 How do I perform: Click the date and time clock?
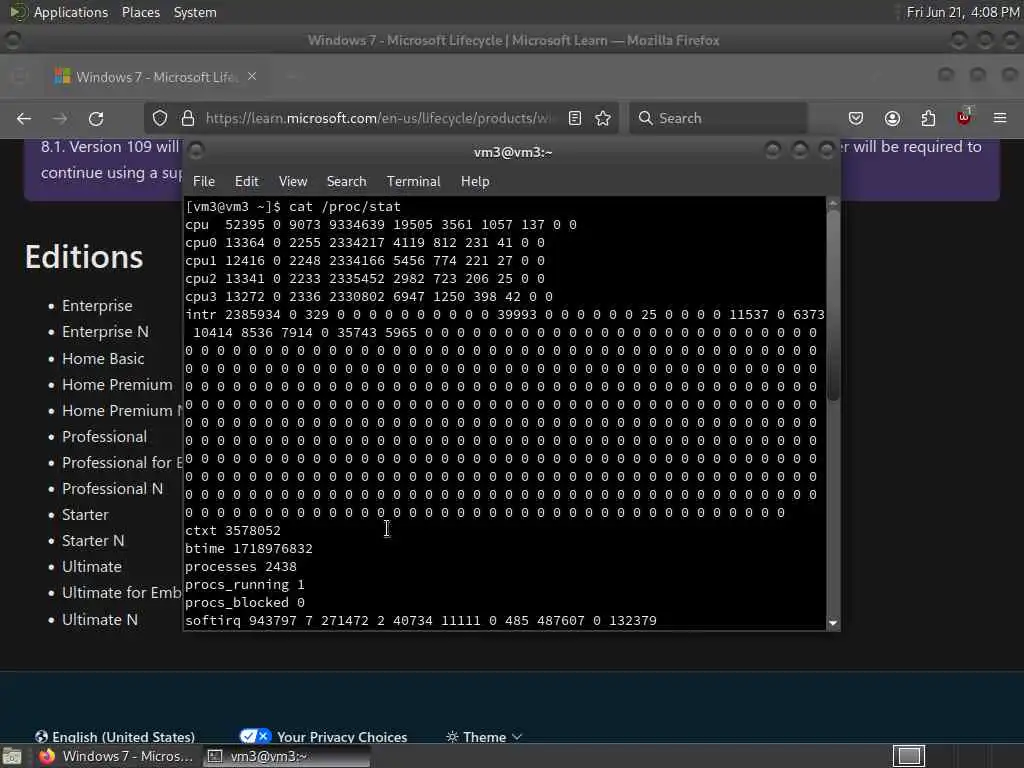tap(963, 12)
